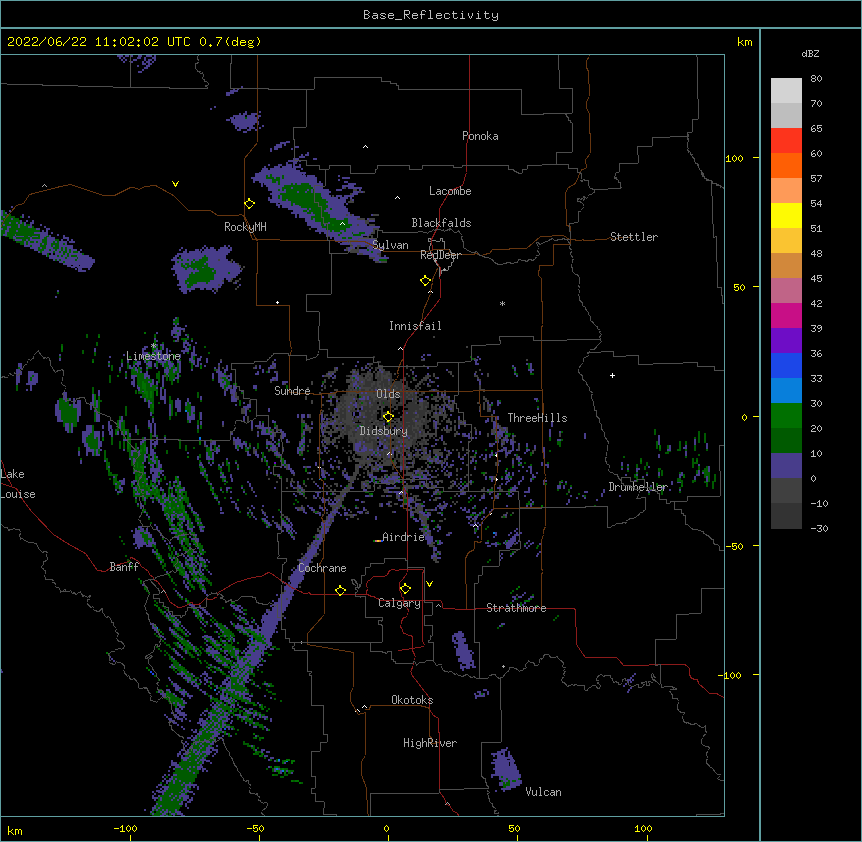This screenshot has width=862, height=842.
Task: Pick the blue 33-36 dBZ legend swatch
Action: coord(786,365)
